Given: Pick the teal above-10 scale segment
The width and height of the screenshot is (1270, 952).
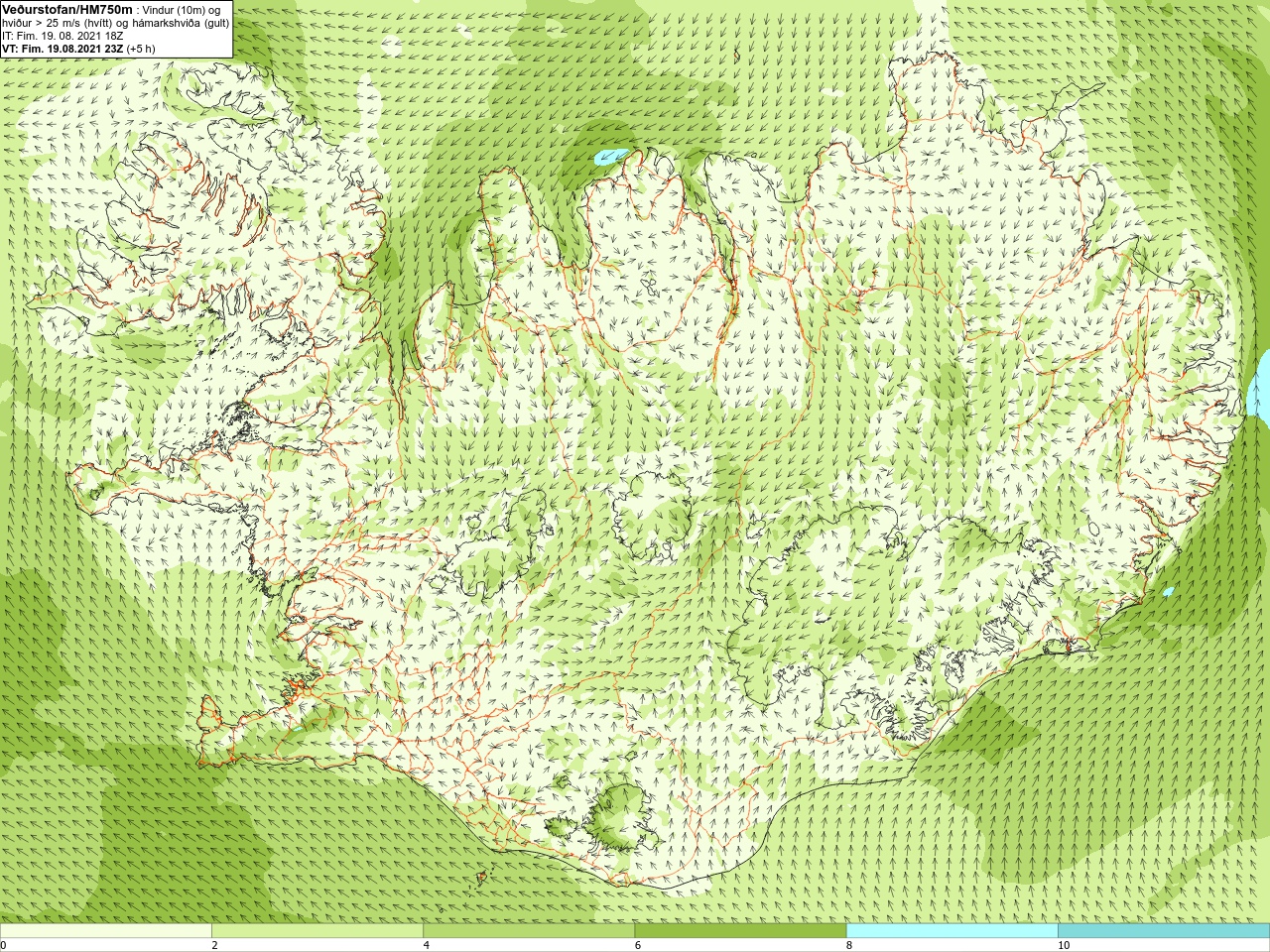Looking at the screenshot, I should click(1163, 931).
